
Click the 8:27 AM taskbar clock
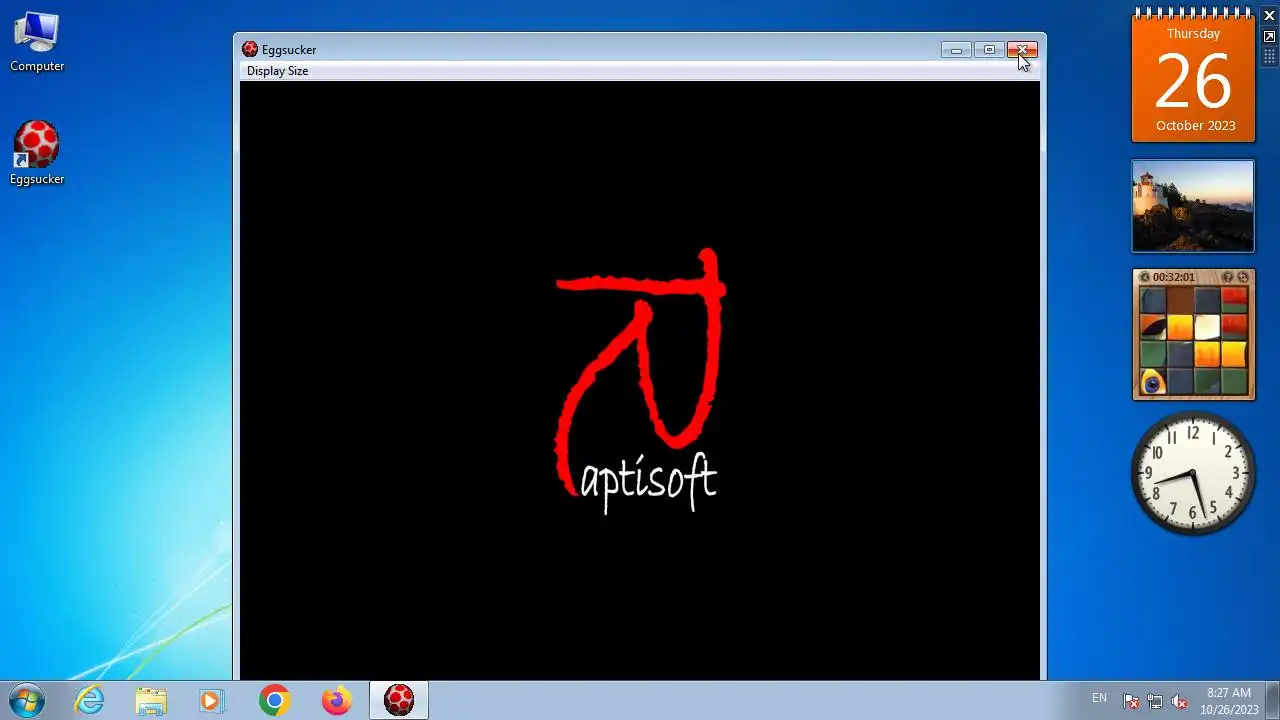(1229, 701)
